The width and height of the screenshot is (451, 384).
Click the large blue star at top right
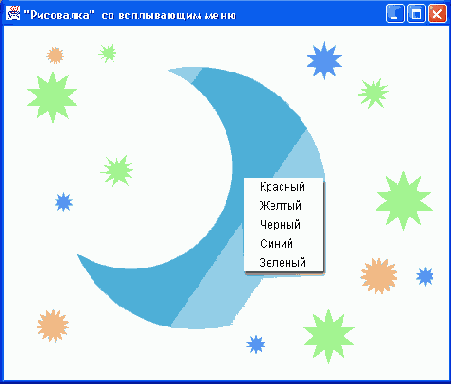324,61
